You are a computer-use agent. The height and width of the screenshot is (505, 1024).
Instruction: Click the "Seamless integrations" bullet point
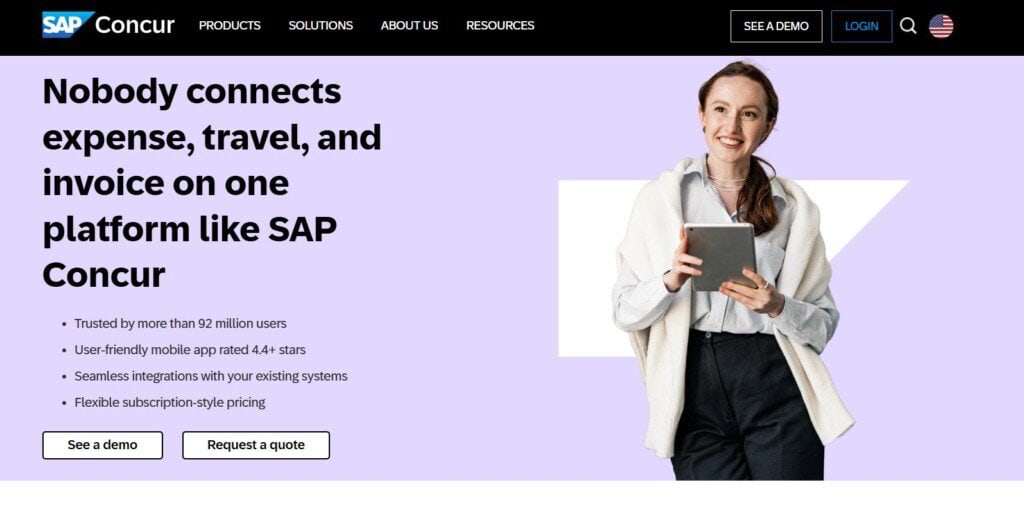coord(210,376)
